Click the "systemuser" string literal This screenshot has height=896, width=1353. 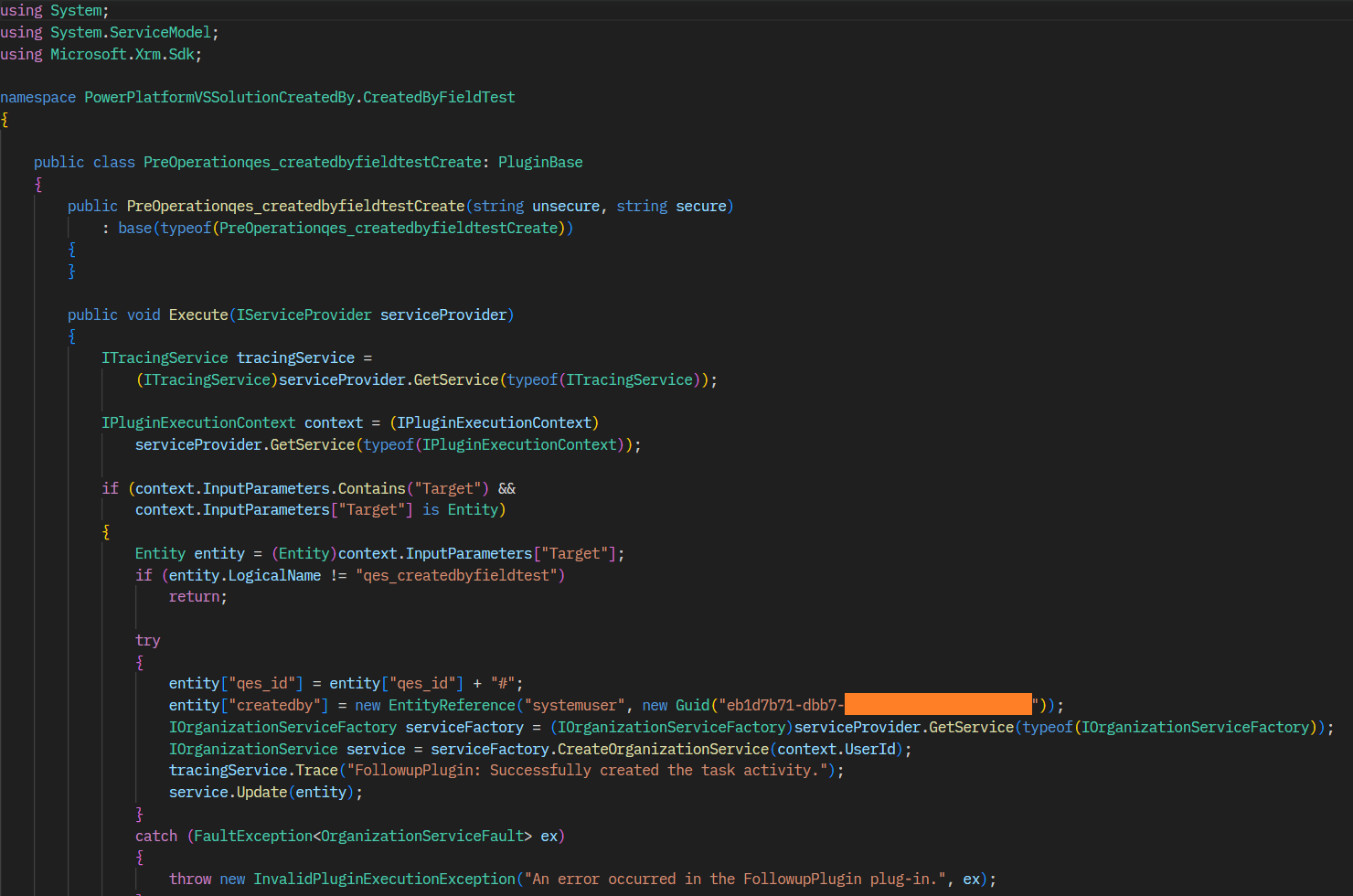[x=575, y=706]
